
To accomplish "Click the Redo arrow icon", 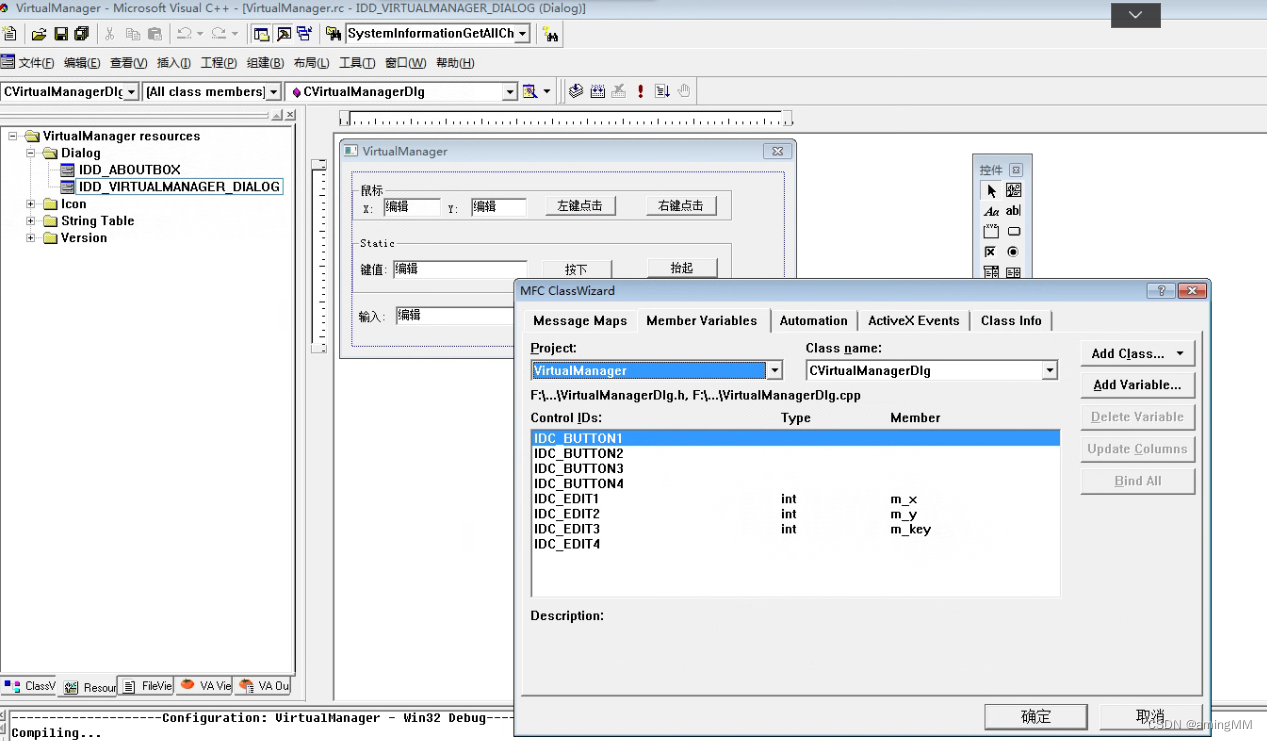I will pos(218,34).
